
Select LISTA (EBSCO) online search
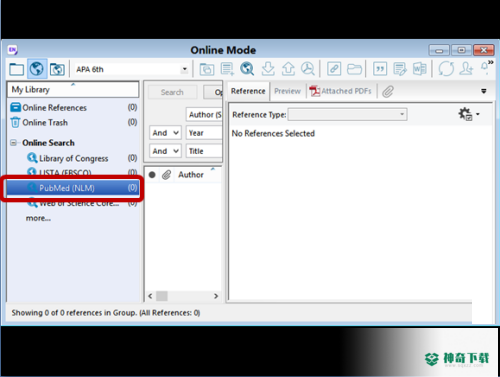[82, 172]
